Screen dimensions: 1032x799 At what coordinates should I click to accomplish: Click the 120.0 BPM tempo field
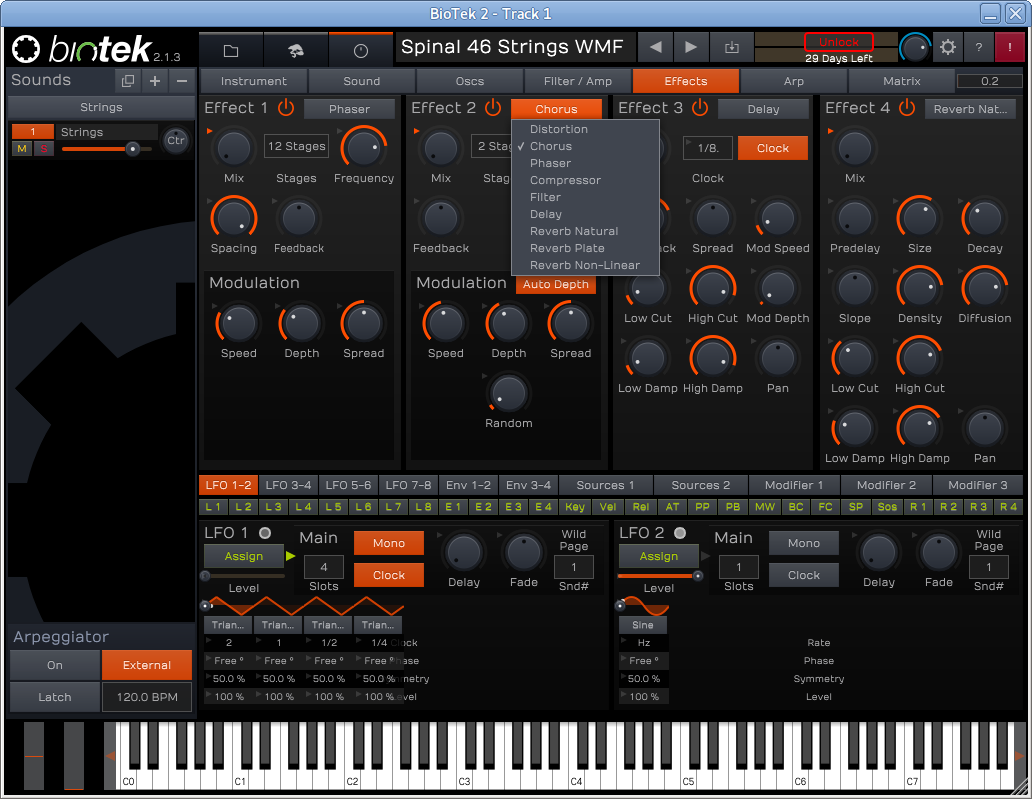pos(147,697)
